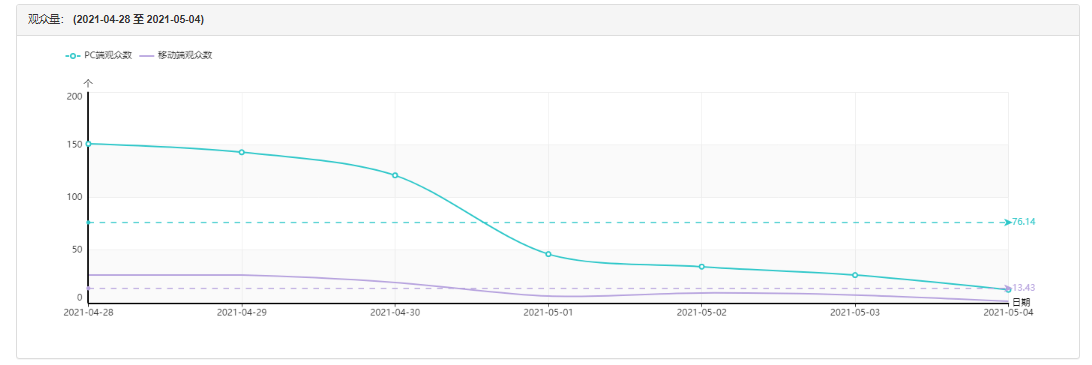Click the date range 2021-04-28 至 2021-05-04
Screen dimensions: 1092x365
coord(138,20)
